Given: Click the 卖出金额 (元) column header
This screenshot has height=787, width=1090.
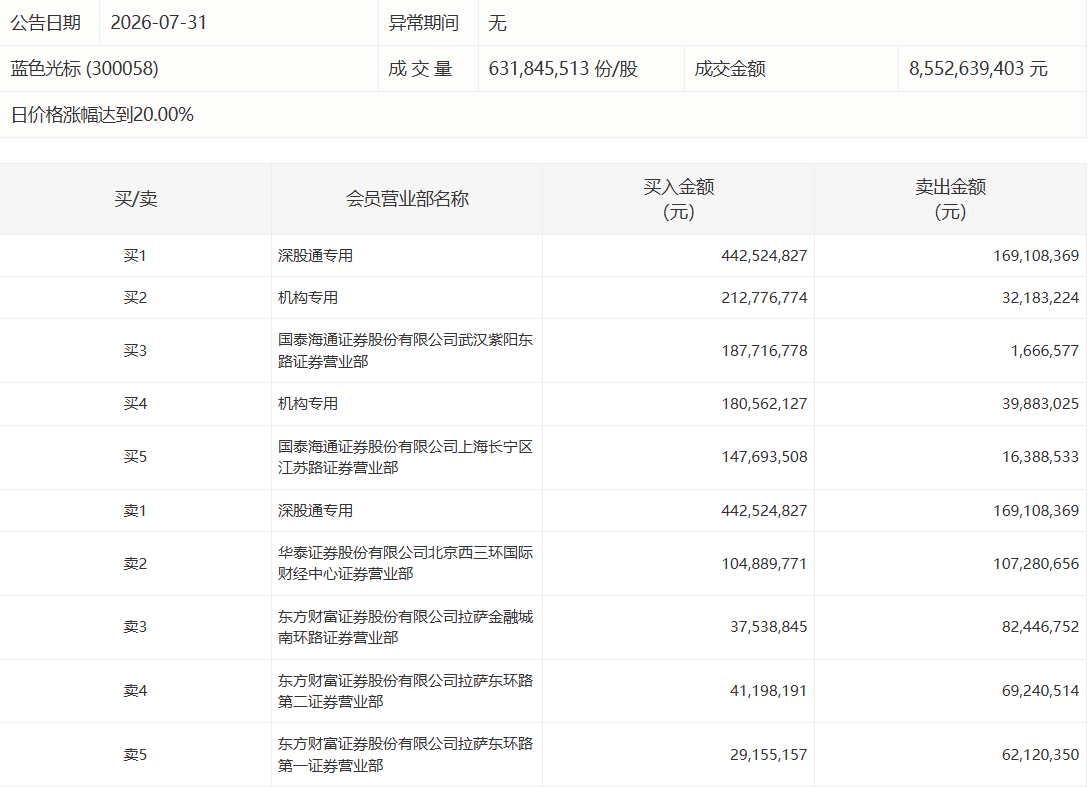Looking at the screenshot, I should [950, 199].
